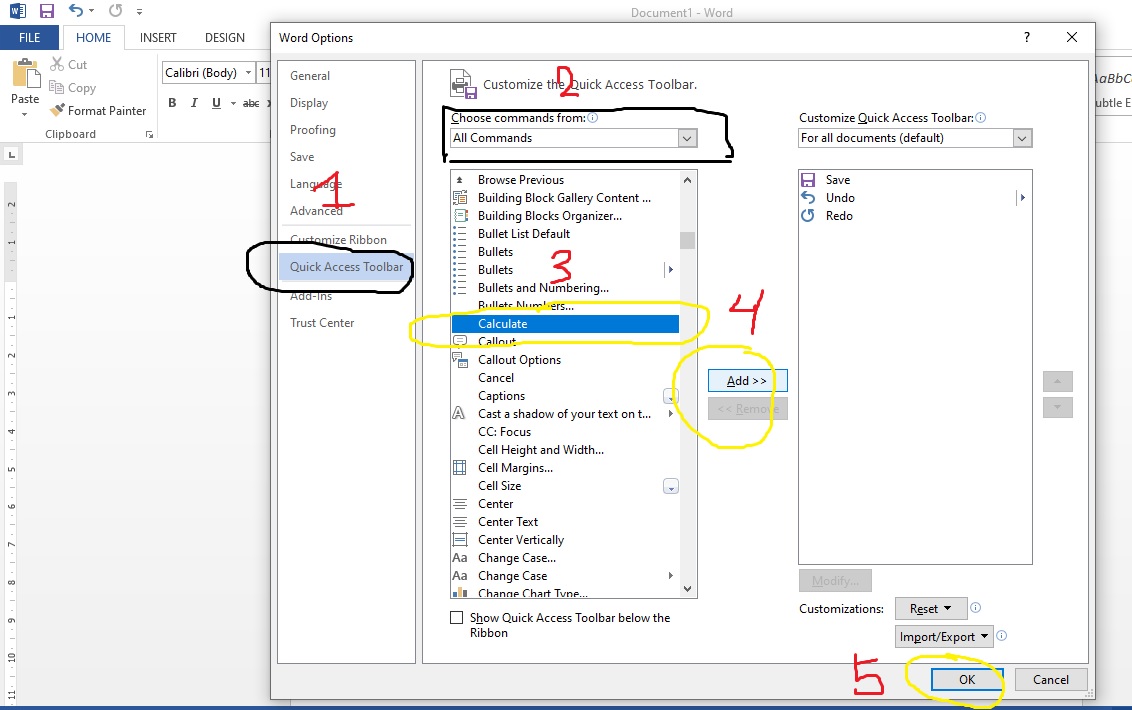Click Cancel button
The image size is (1132, 710).
(x=1050, y=680)
